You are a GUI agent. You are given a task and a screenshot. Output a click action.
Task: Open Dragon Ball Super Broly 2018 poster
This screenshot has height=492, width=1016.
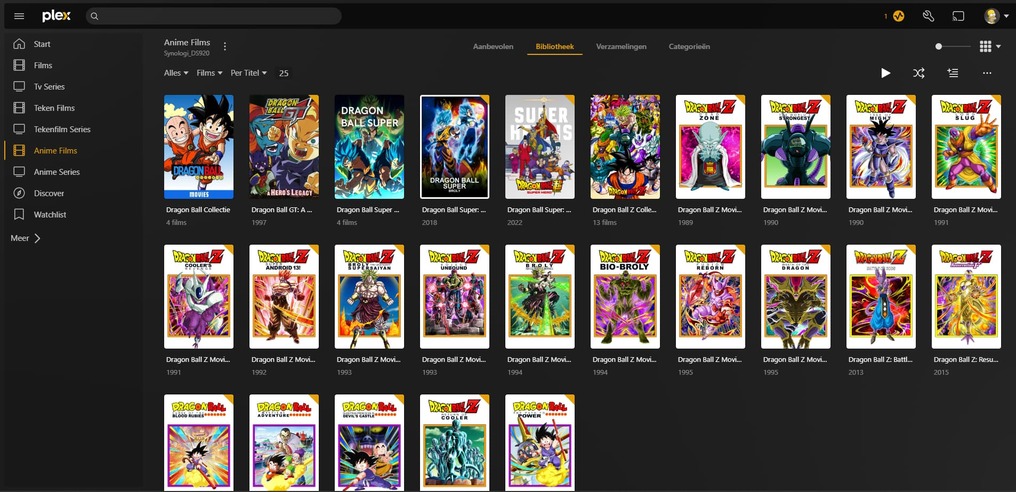[455, 147]
